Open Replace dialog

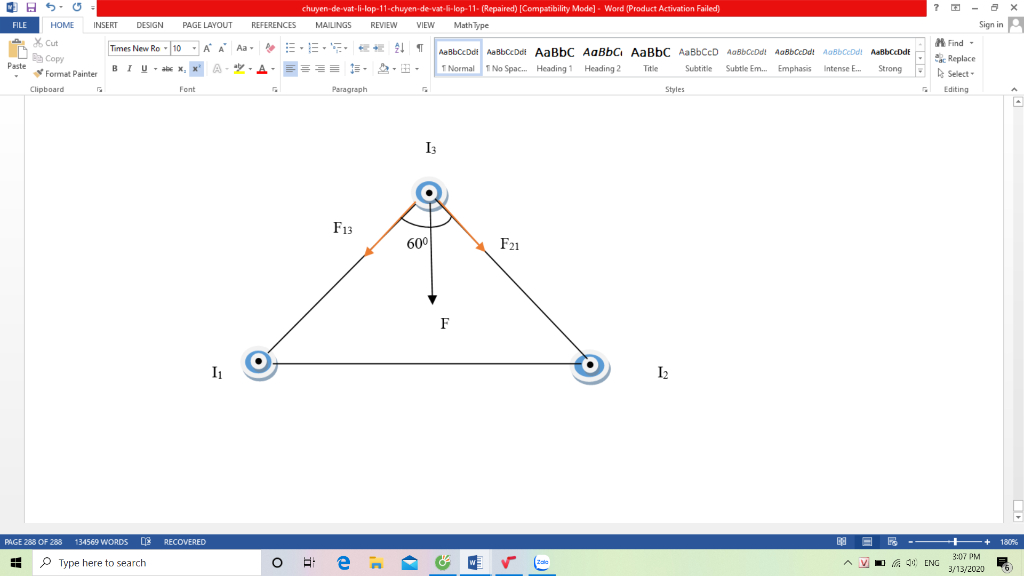(955, 58)
